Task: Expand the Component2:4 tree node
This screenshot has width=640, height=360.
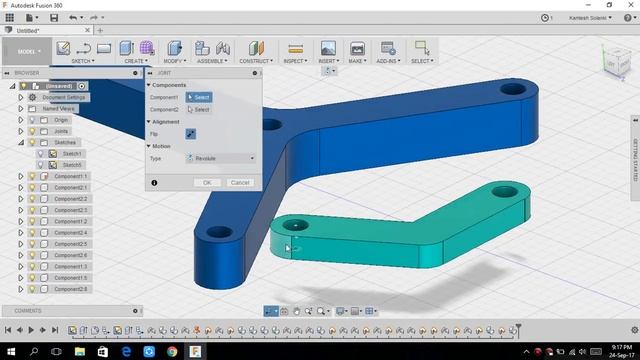Action: tap(20, 233)
